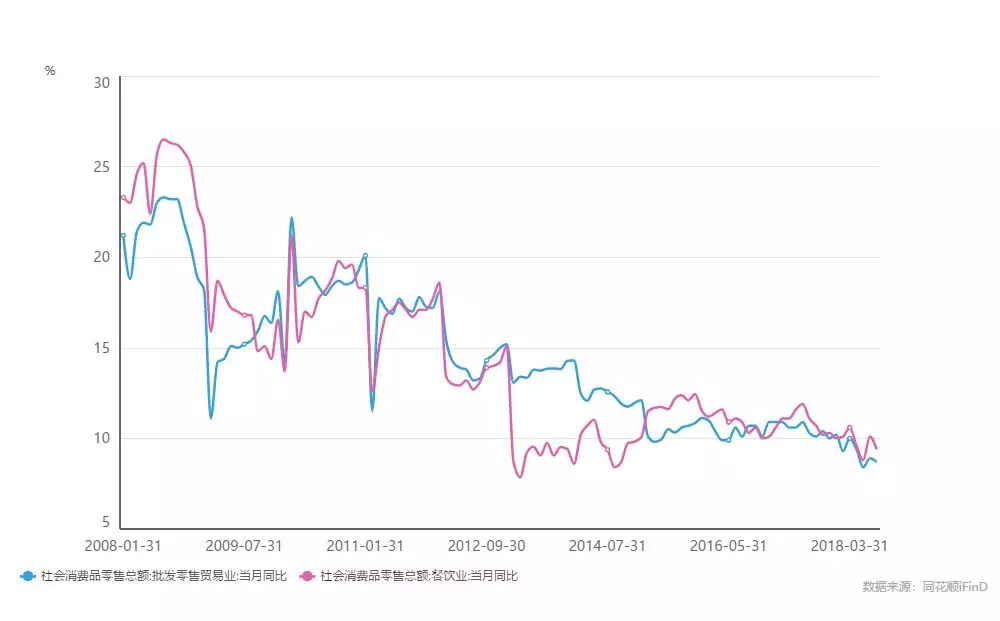Select the 2012-09-30 x-axis date label

(x=486, y=545)
